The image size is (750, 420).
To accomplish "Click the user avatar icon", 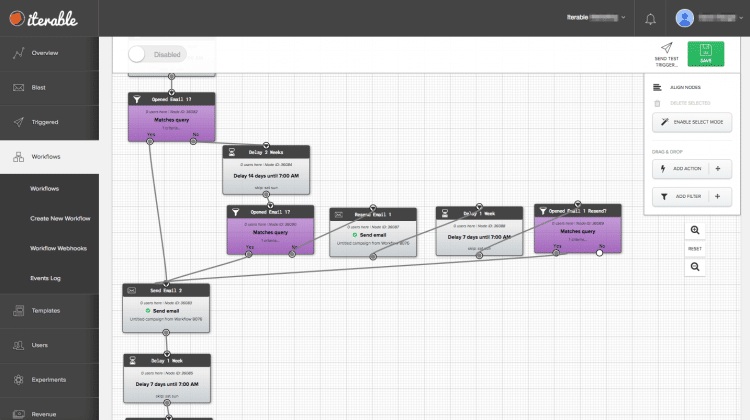I will pyautogui.click(x=684, y=18).
